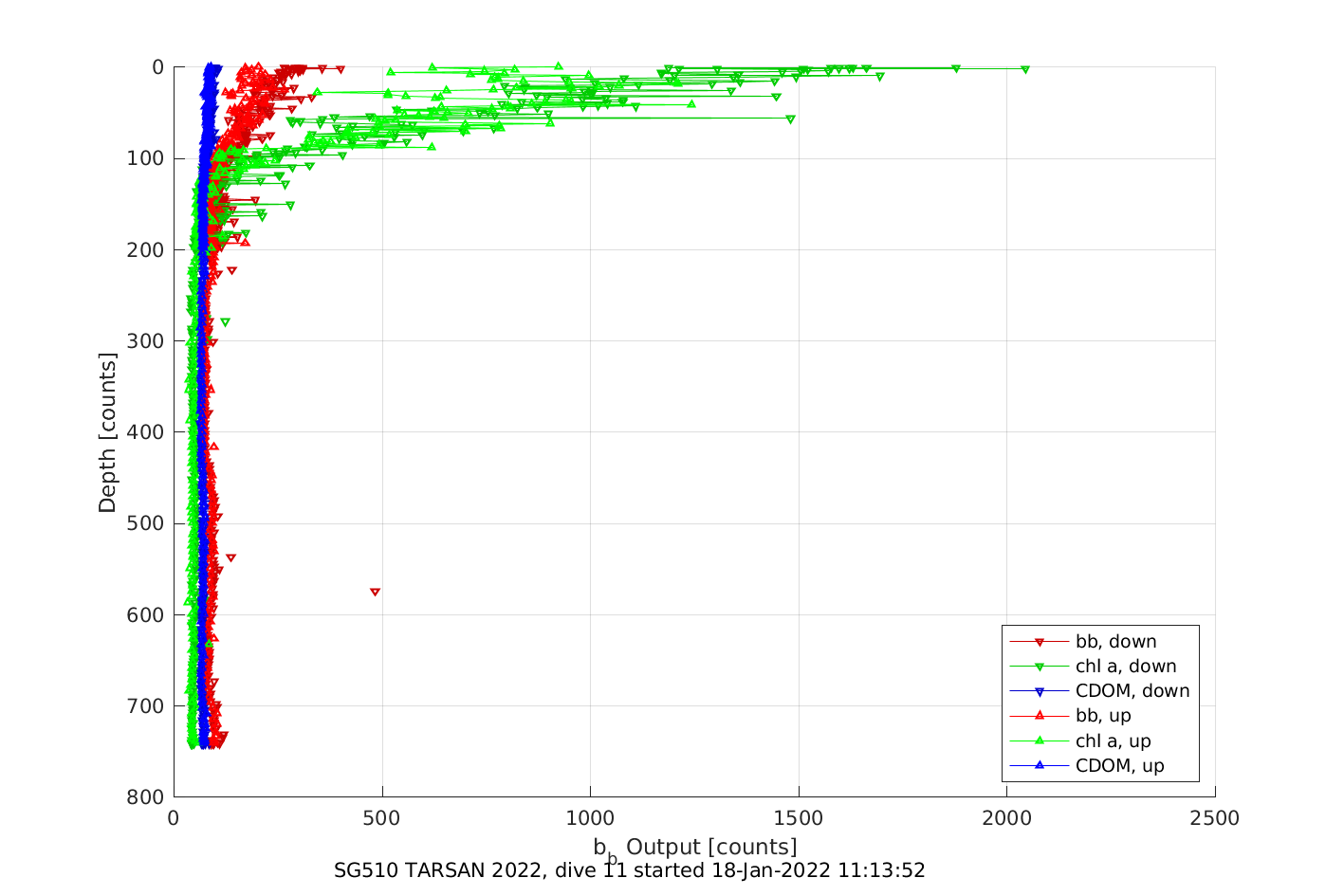
Task: Click y-axis tick label 400
Action: [145, 432]
